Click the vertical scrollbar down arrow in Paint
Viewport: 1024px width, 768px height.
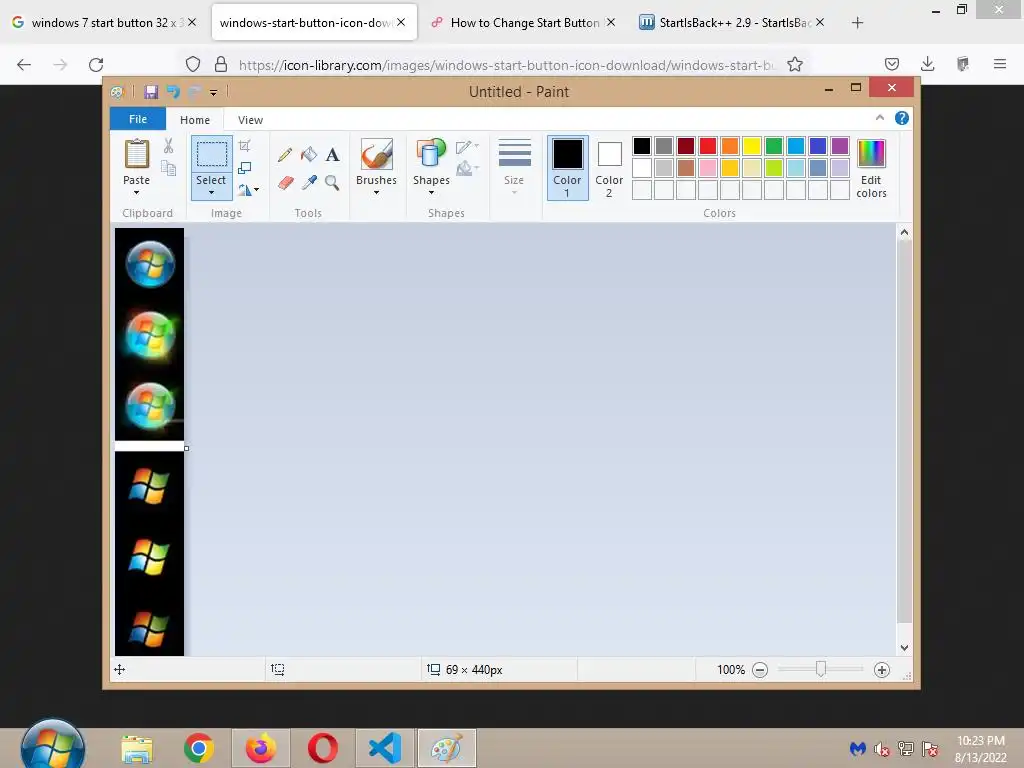point(904,648)
